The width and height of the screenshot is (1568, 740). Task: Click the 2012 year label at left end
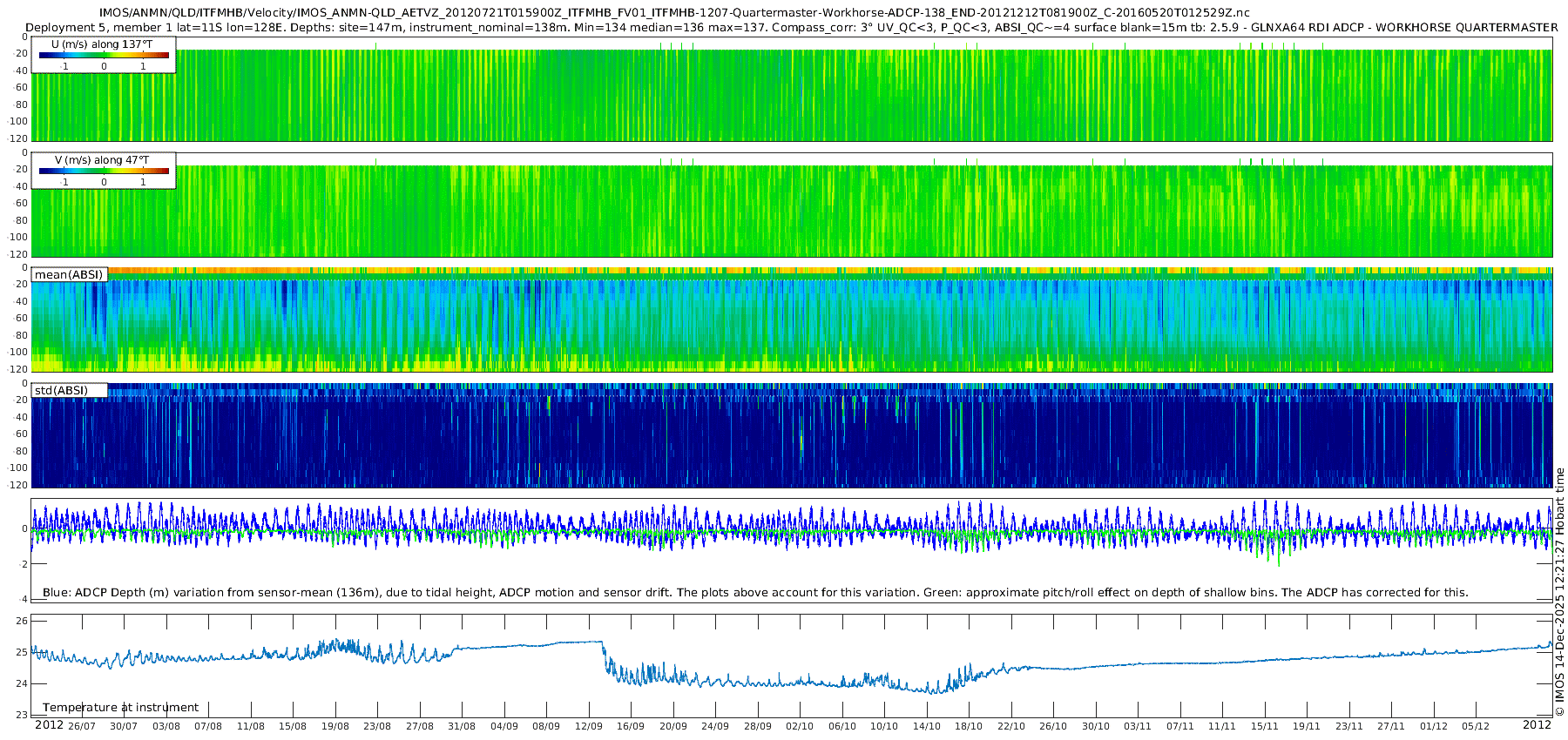tap(49, 725)
